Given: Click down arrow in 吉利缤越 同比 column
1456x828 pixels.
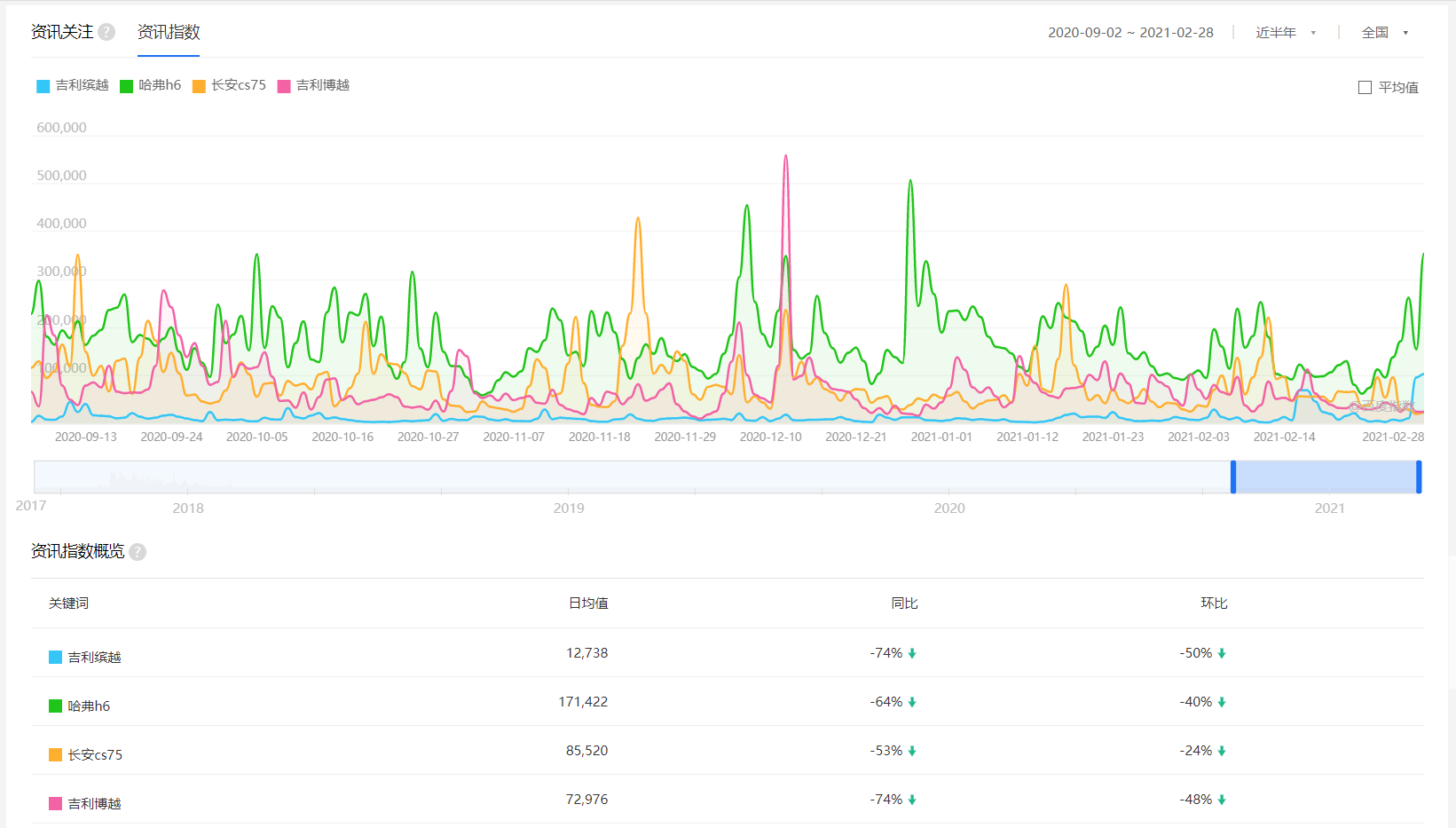Looking at the screenshot, I should (912, 654).
